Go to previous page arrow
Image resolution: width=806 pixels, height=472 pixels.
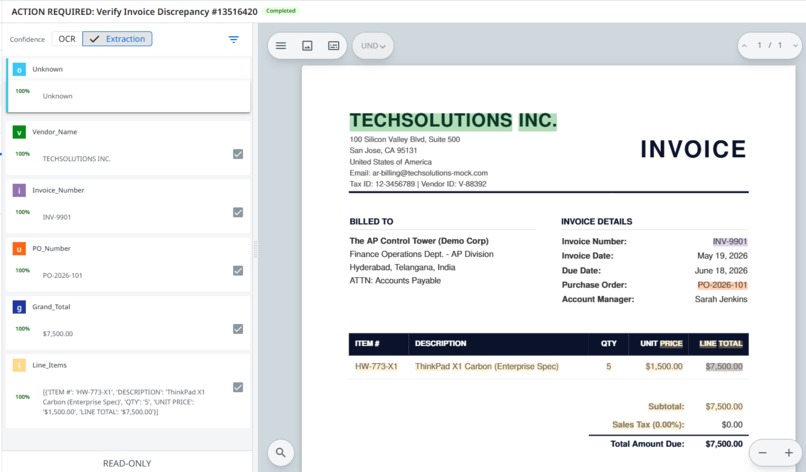[x=744, y=46]
